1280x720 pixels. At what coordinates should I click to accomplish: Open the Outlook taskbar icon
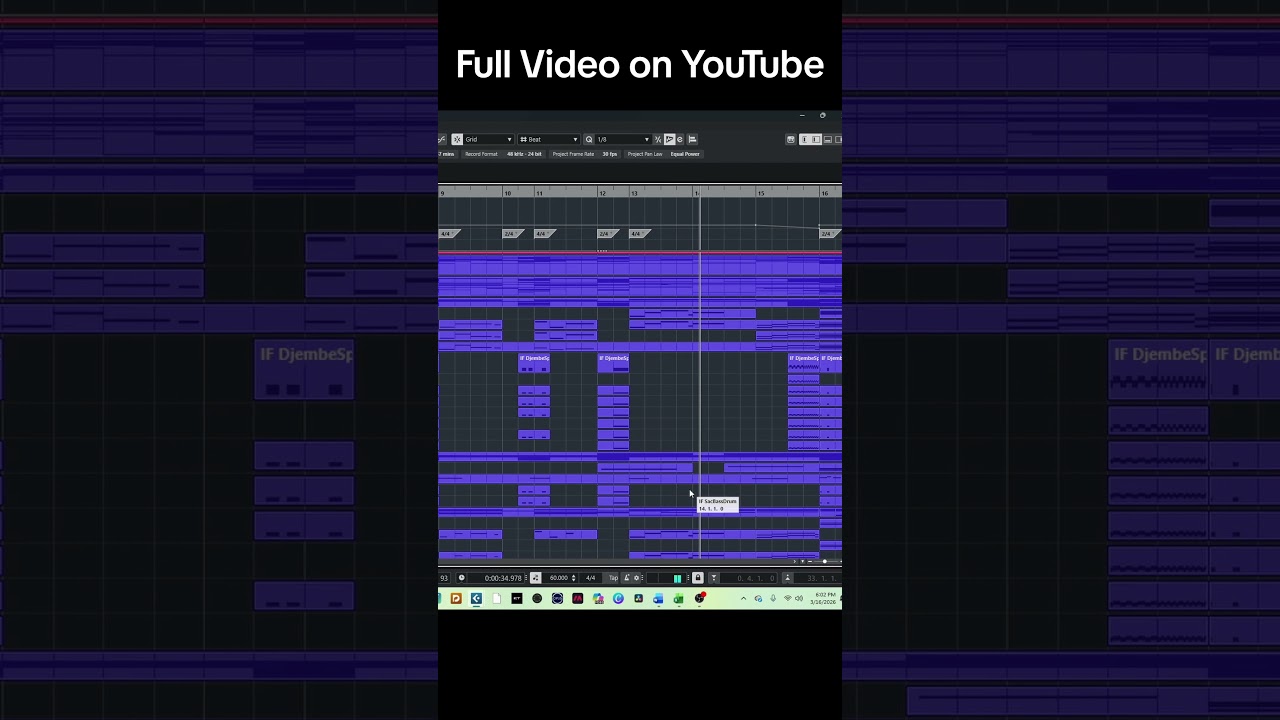click(658, 599)
